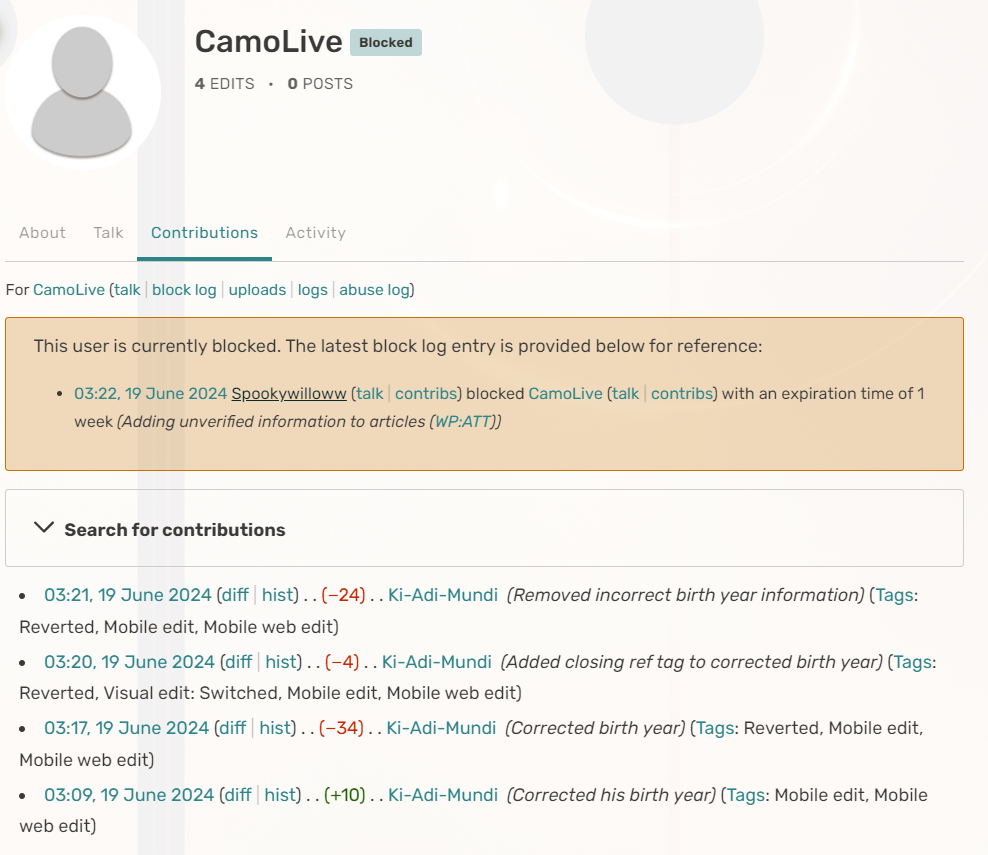
Task: View diff for the 03:09 edit
Action: [x=237, y=795]
